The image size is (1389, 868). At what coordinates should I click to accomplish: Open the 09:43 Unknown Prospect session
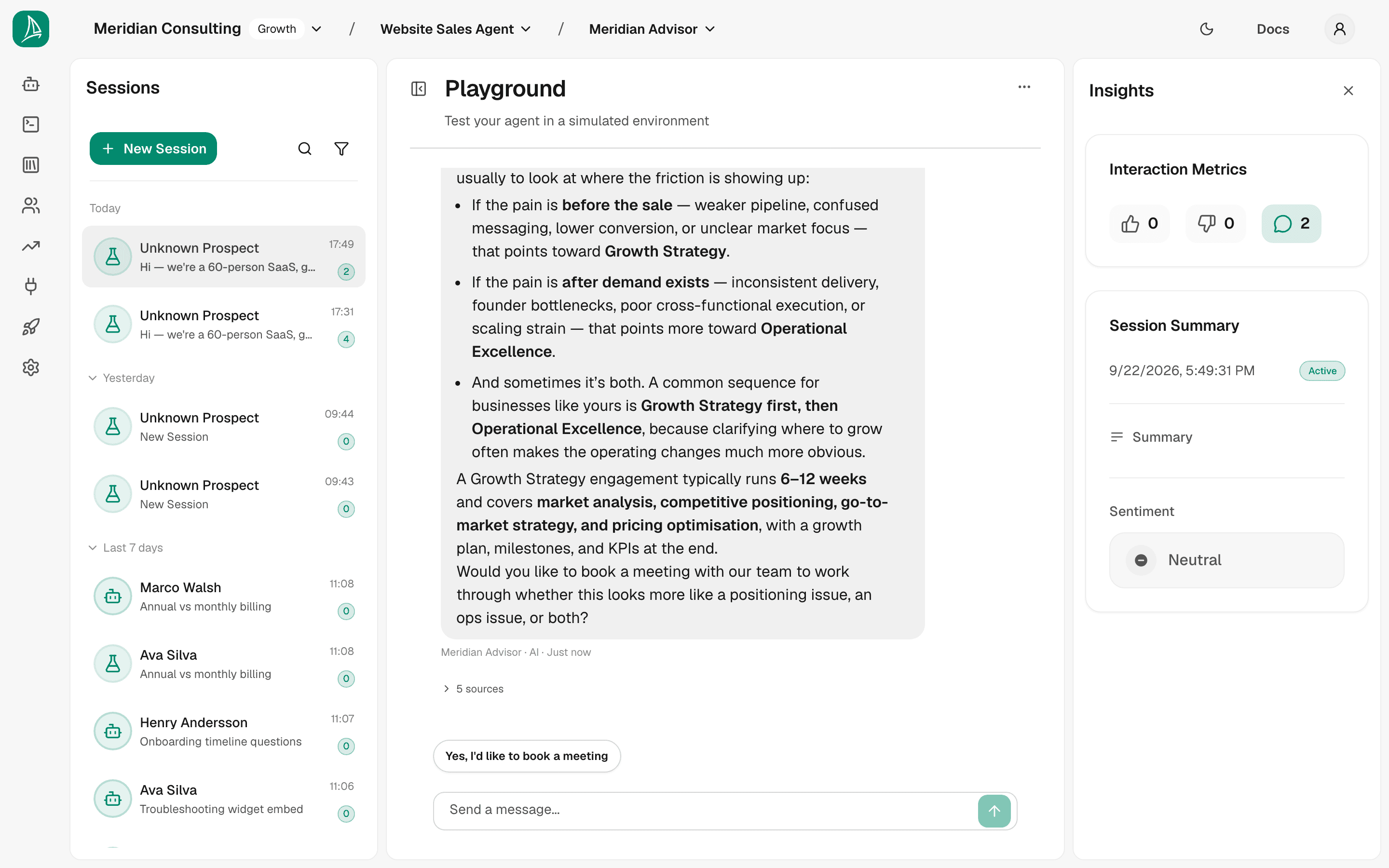point(224,494)
